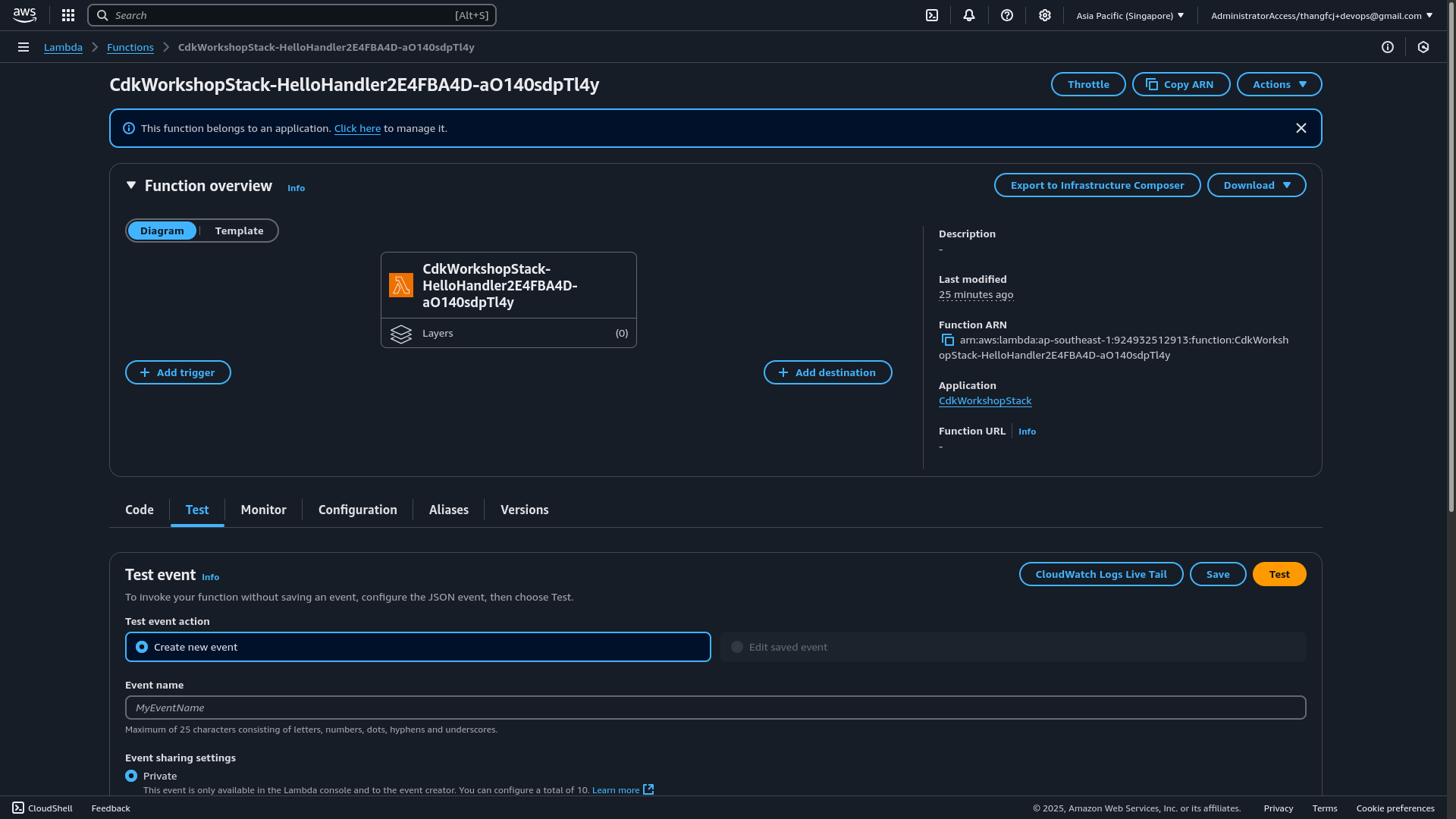The width and height of the screenshot is (1456, 819).
Task: Switch overview to Template view
Action: point(239,231)
